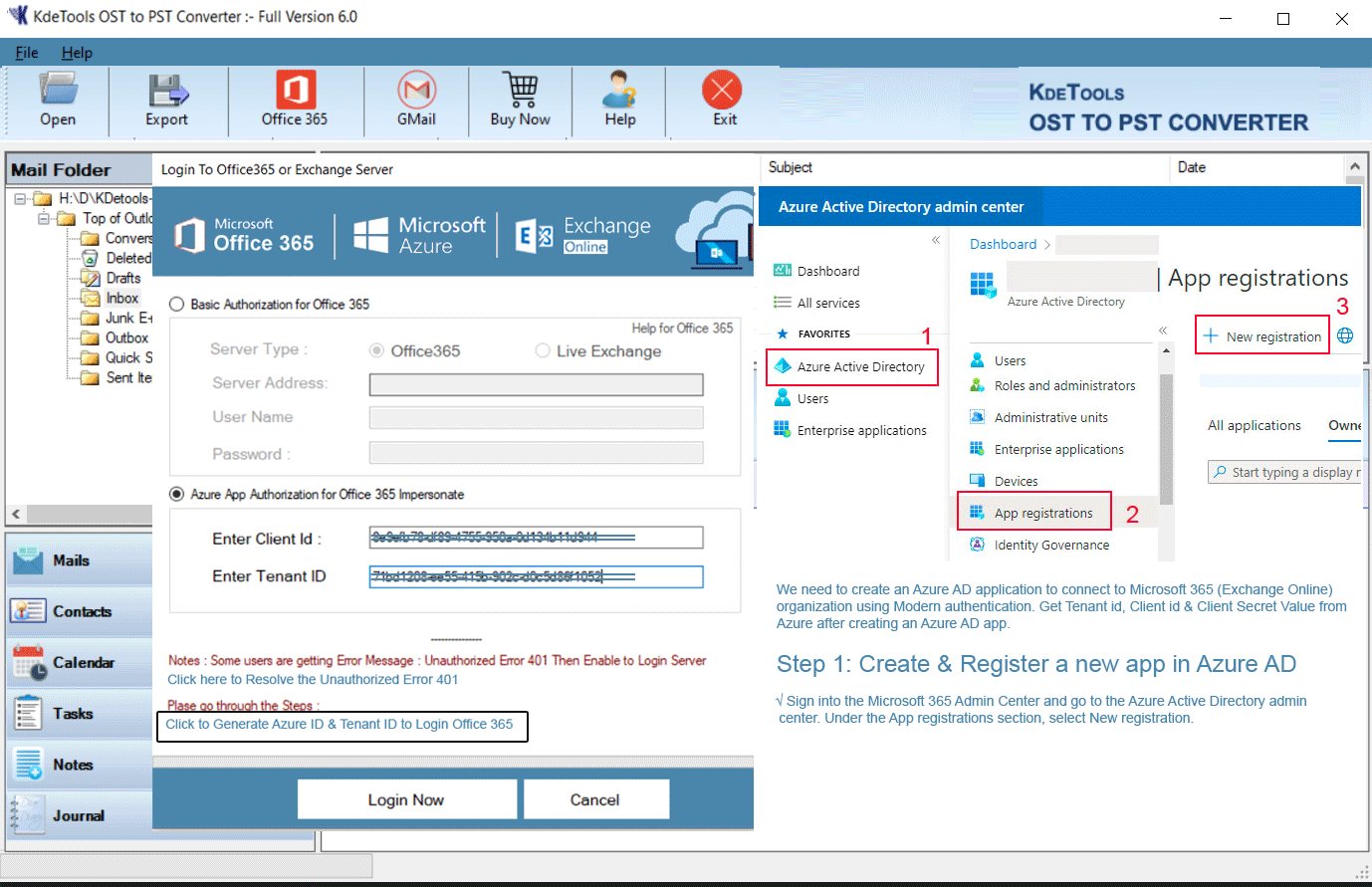The width and height of the screenshot is (1372, 887).
Task: Click the Conversation folder icon in tree
Action: pos(90,238)
